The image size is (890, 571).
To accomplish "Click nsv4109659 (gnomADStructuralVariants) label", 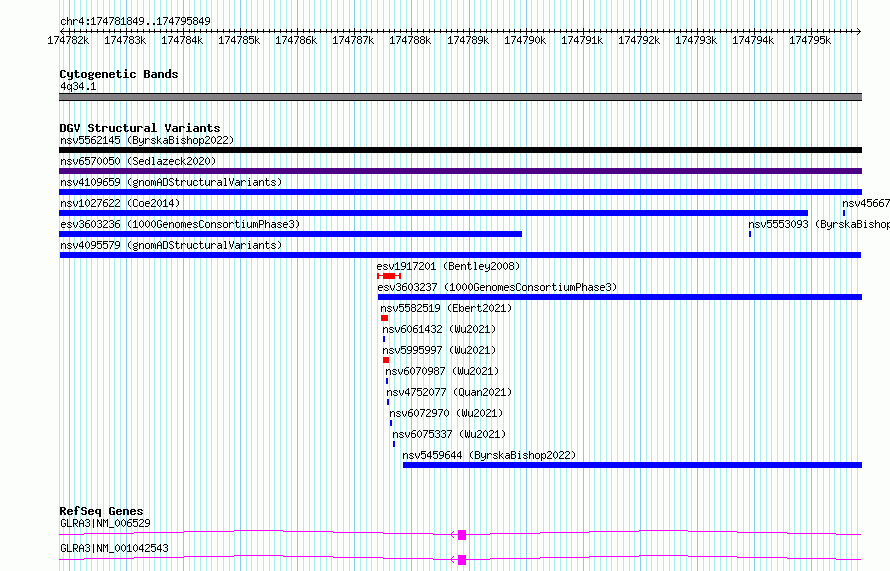I will tap(171, 182).
